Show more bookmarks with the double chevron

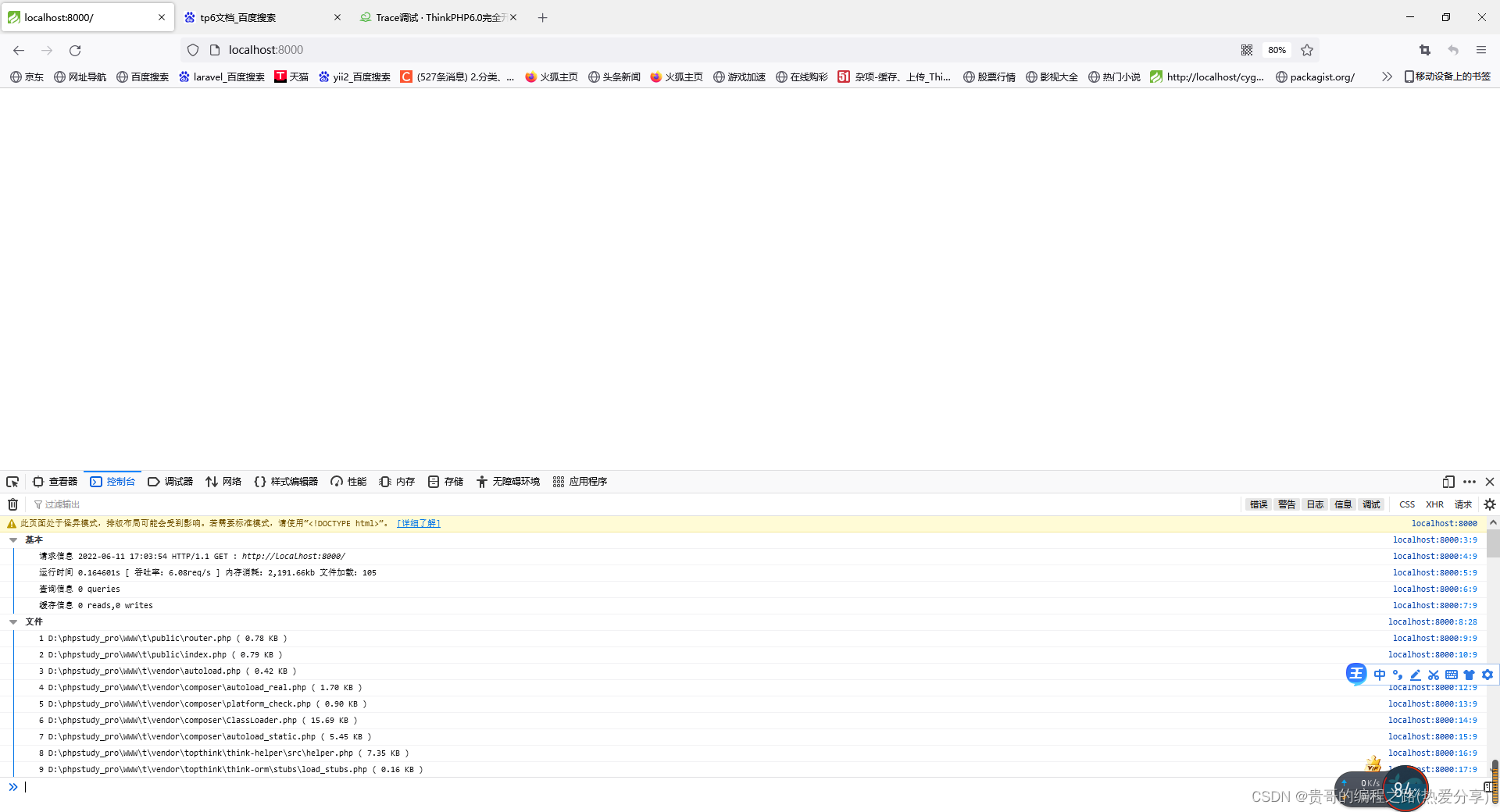point(1387,77)
